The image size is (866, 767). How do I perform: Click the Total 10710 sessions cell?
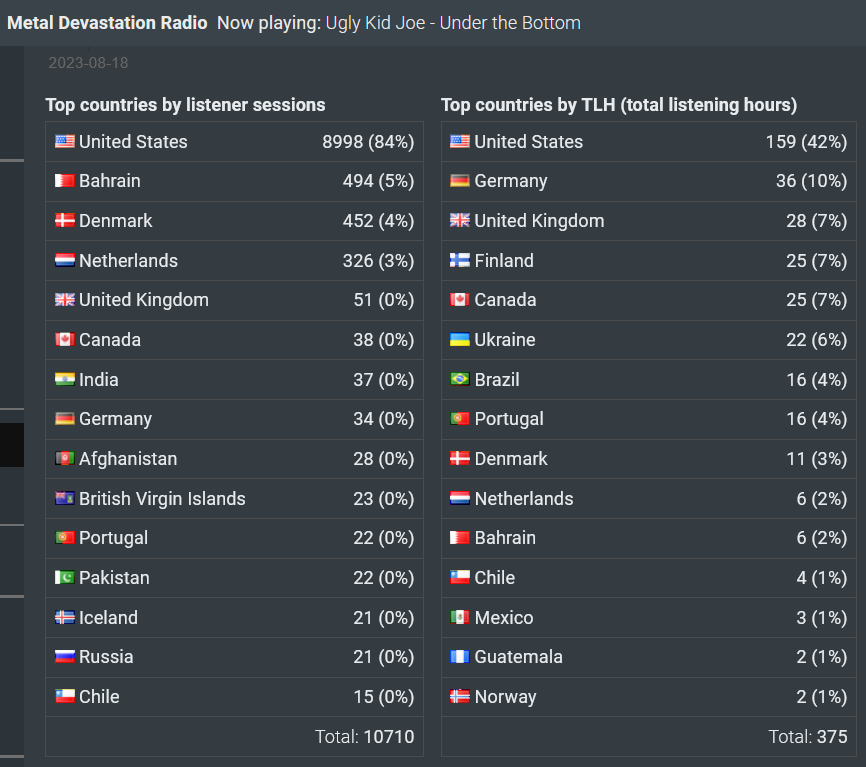[x=234, y=736]
